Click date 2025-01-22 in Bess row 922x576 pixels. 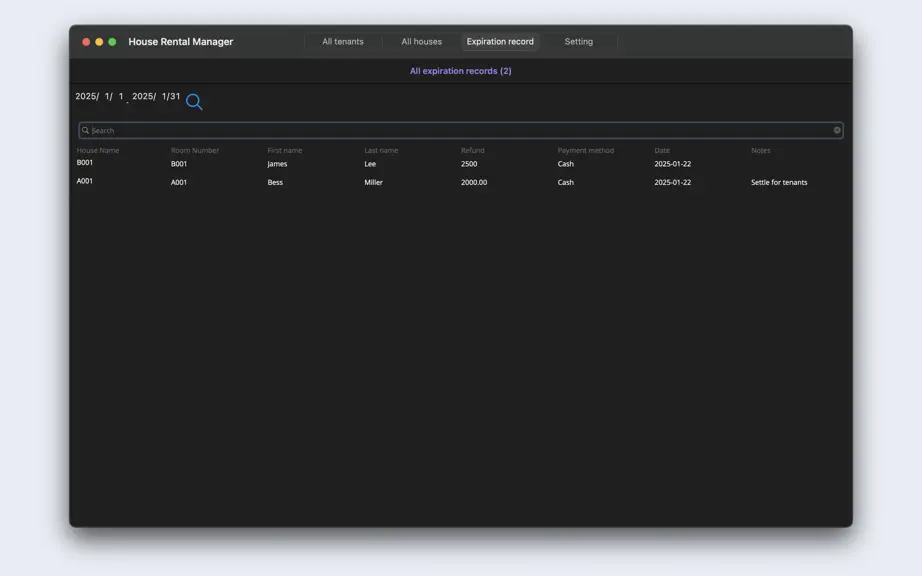point(673,182)
